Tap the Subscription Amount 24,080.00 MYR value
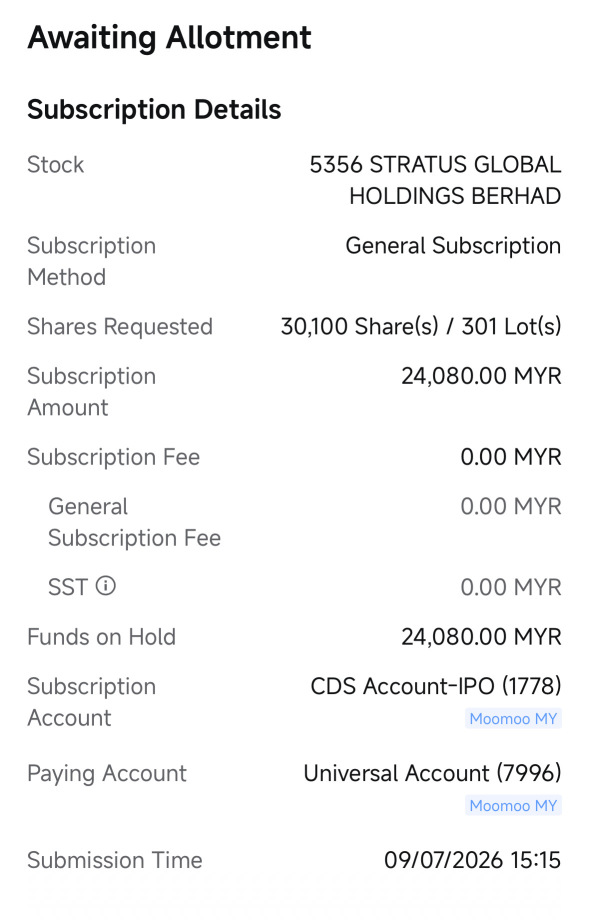 [x=481, y=376]
